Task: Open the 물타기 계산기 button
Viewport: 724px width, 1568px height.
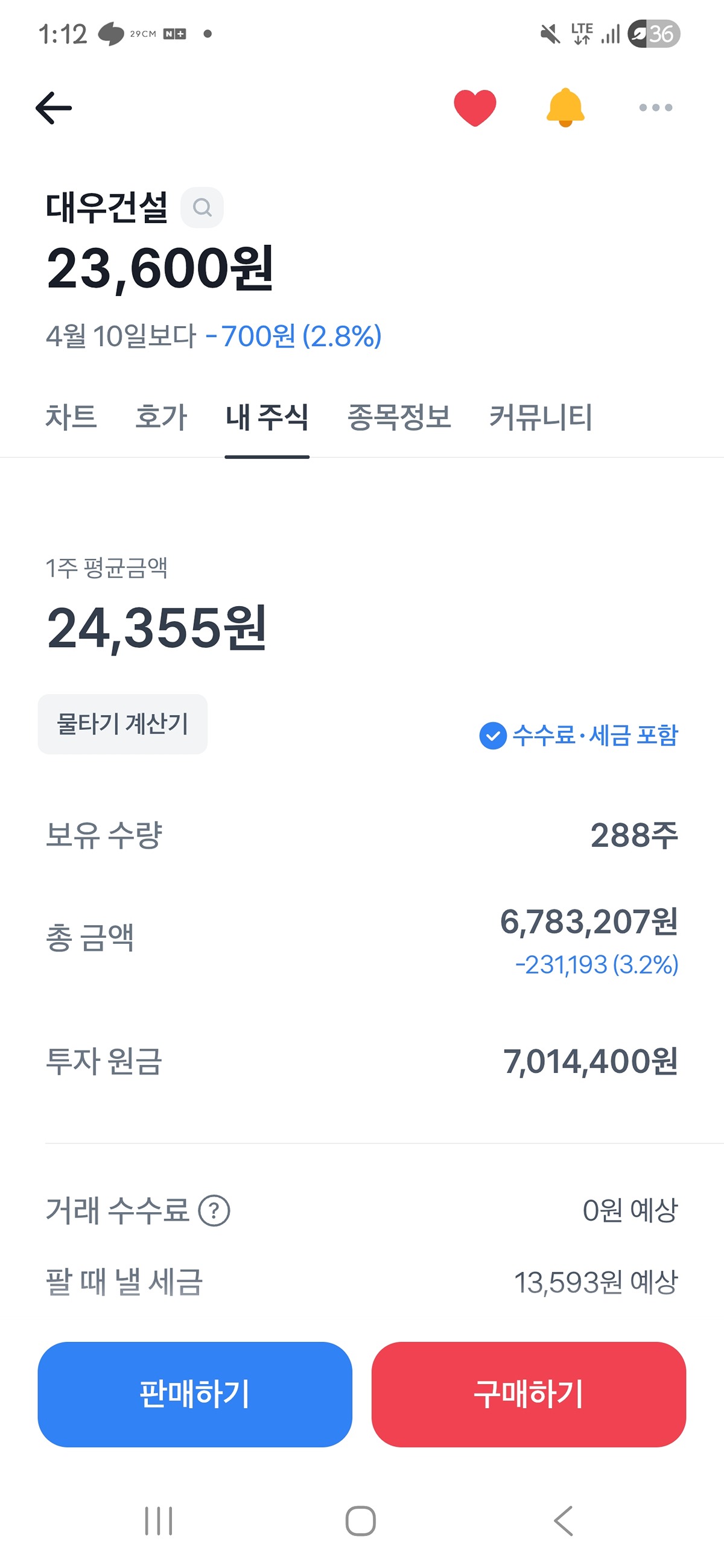Action: (x=122, y=724)
